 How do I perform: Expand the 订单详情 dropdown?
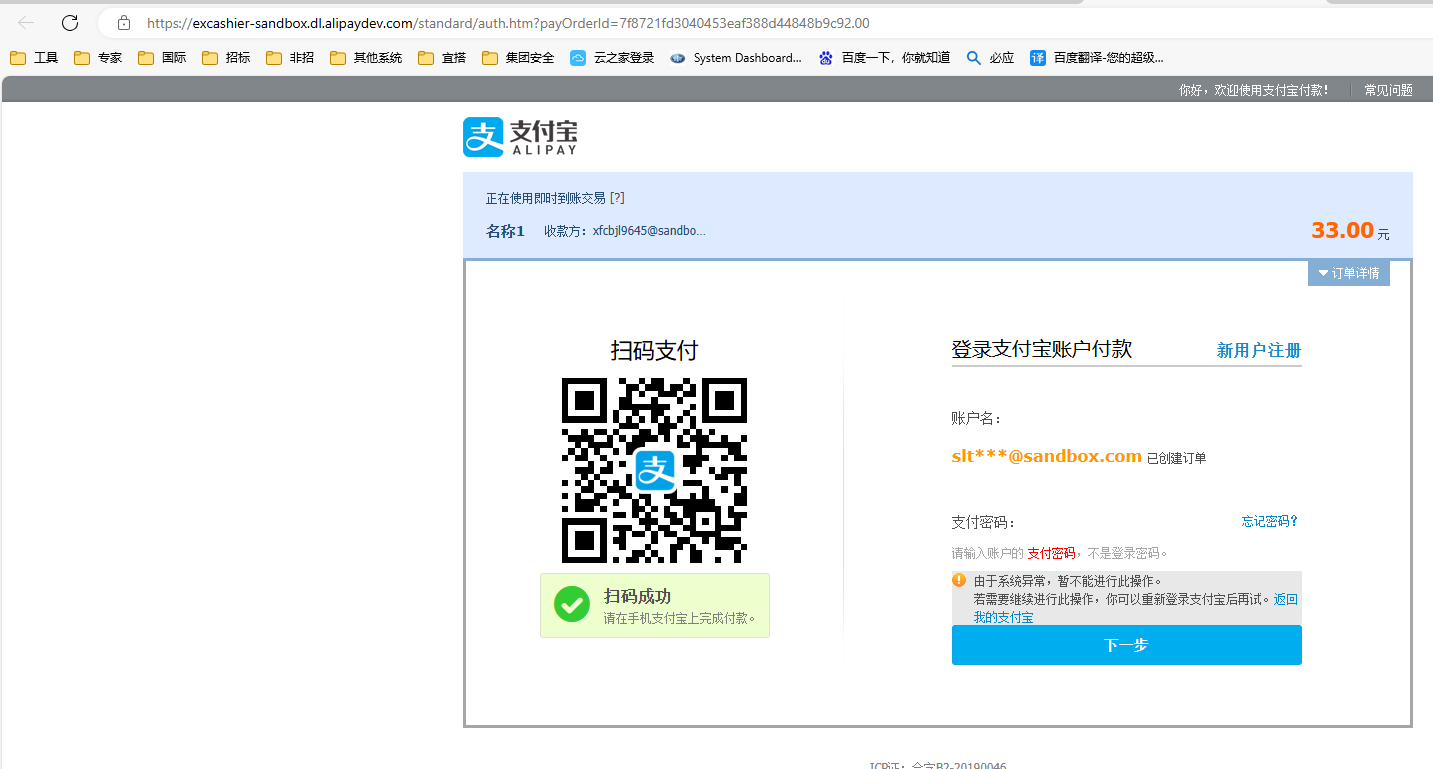[1348, 273]
